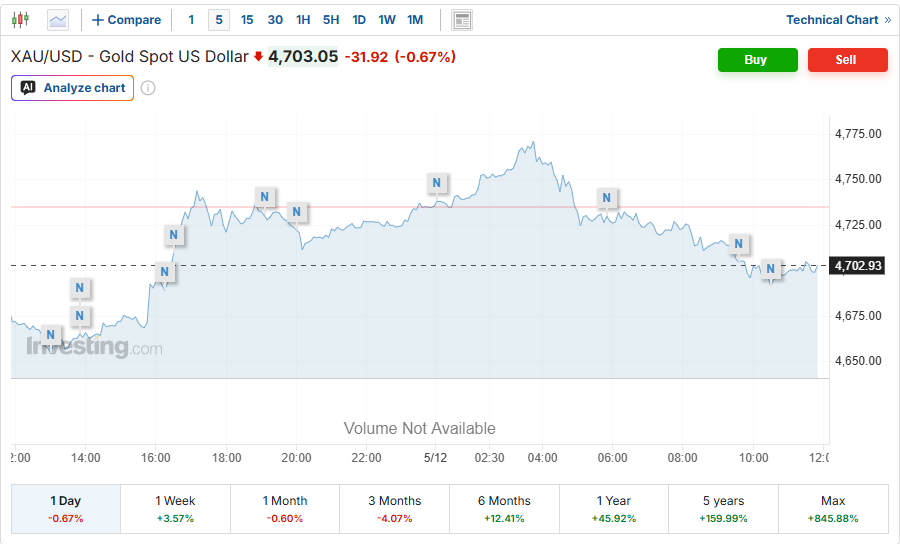900x544 pixels.
Task: Click the green Buy button
Action: [x=758, y=60]
